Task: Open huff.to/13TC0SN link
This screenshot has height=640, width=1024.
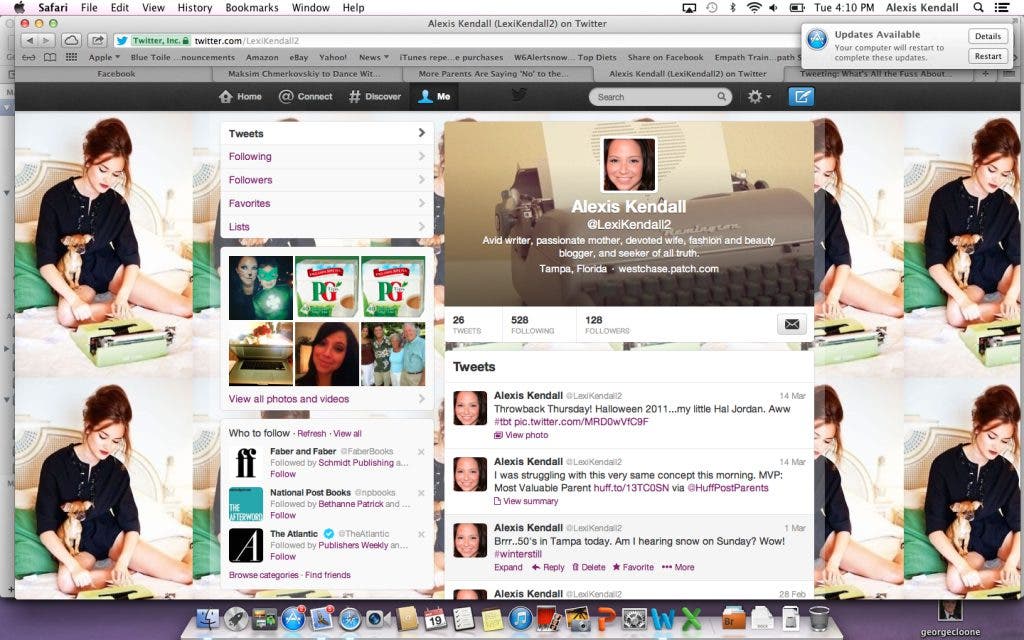Action: (x=631, y=488)
